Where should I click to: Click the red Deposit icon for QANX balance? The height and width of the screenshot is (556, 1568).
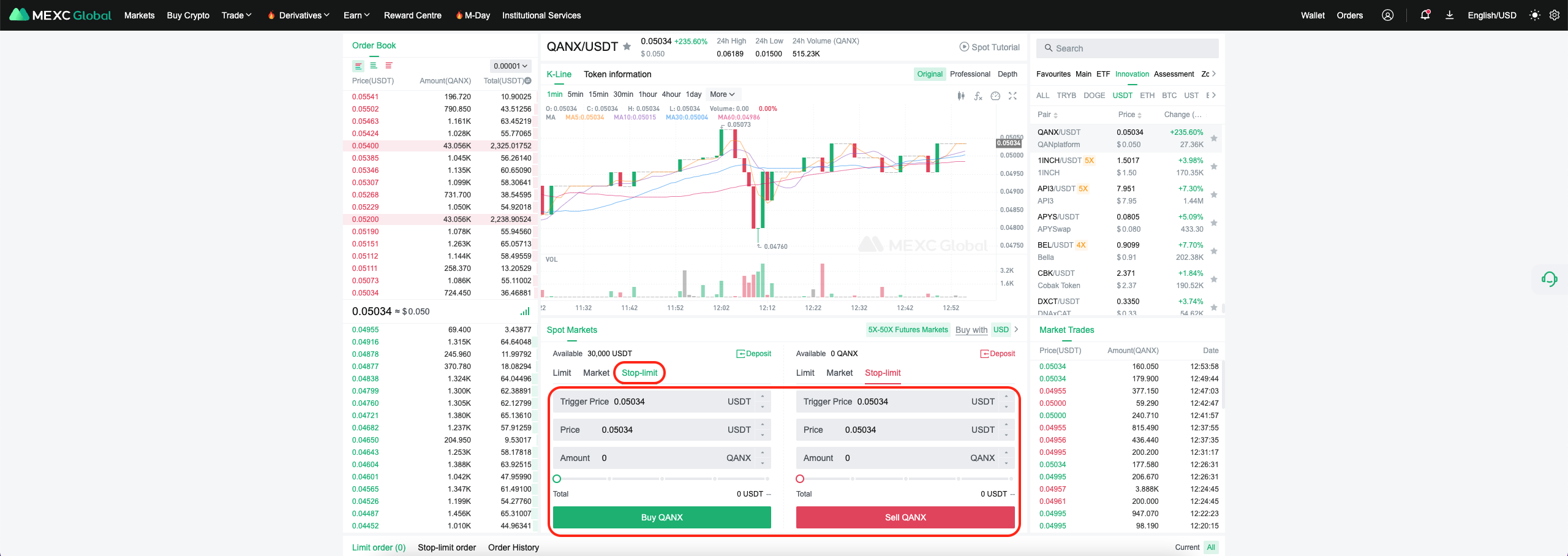point(984,354)
